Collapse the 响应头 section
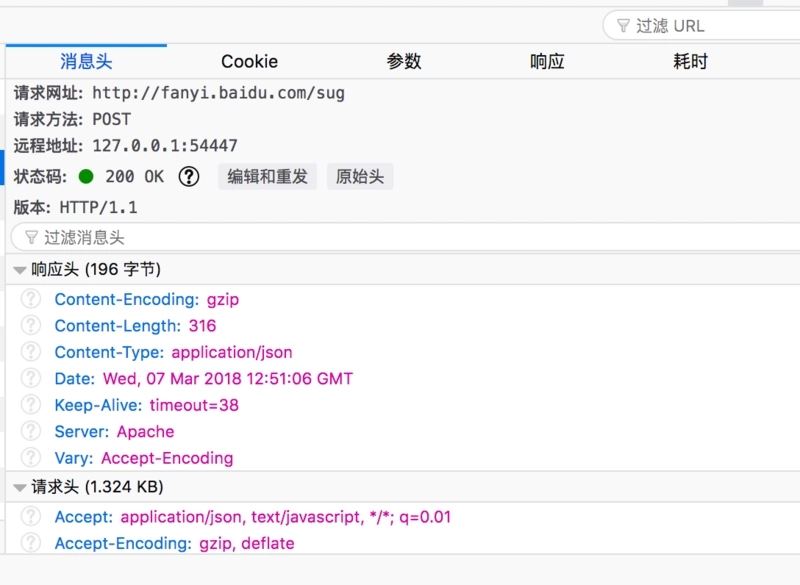 20,270
